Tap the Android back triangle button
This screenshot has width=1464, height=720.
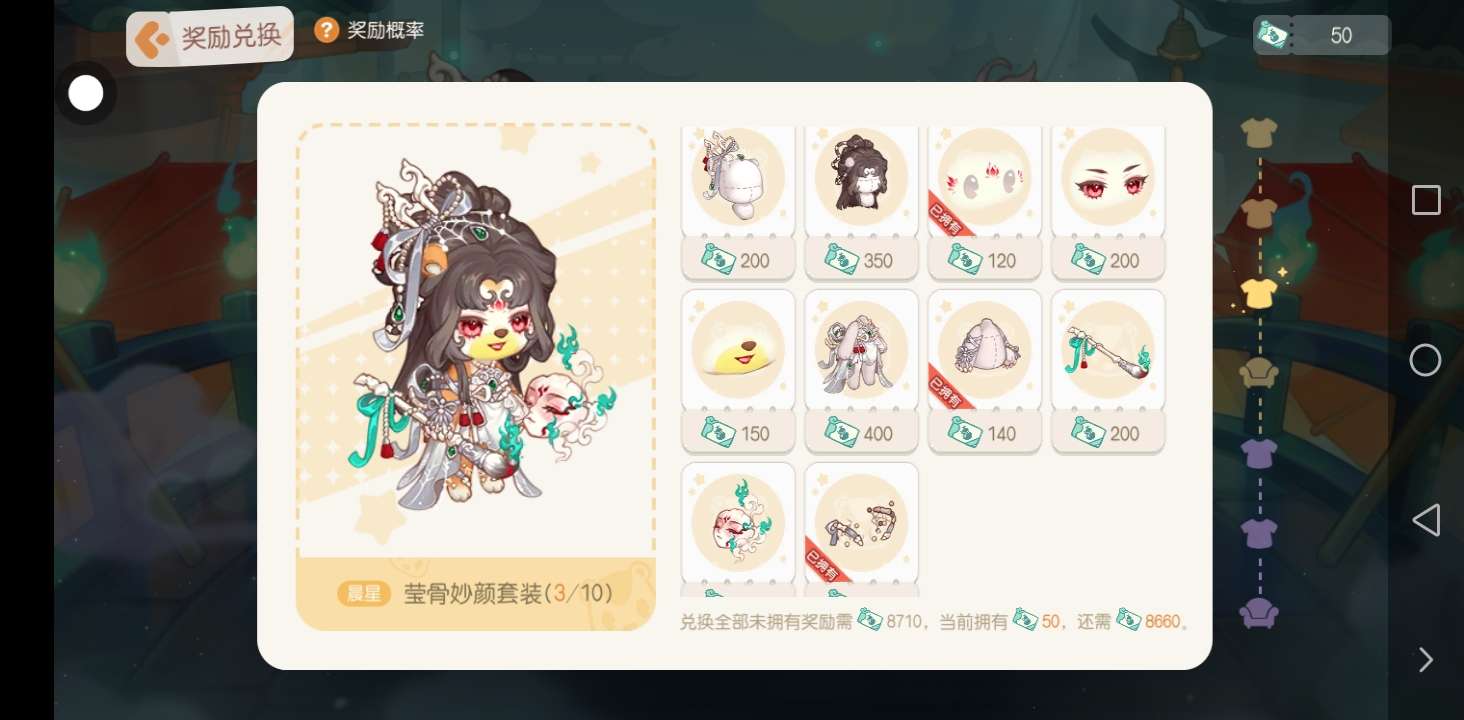[1426, 520]
